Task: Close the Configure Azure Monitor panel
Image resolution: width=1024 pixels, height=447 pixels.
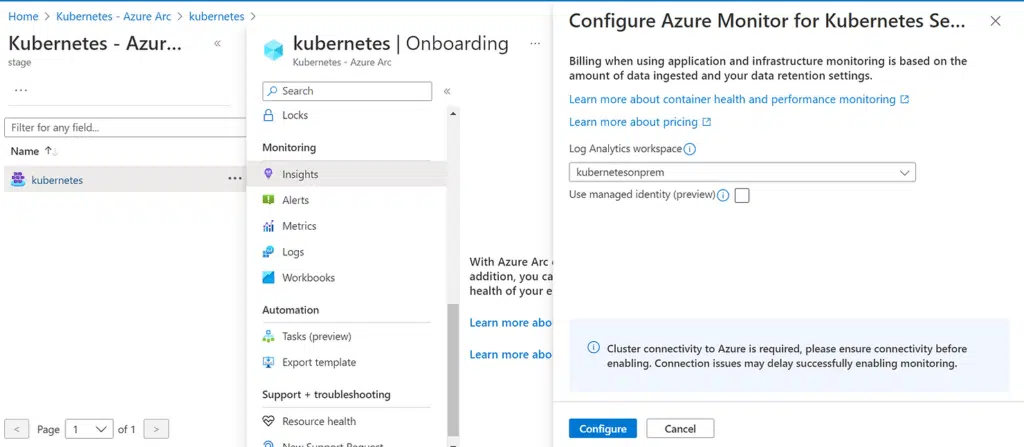Action: [995, 21]
